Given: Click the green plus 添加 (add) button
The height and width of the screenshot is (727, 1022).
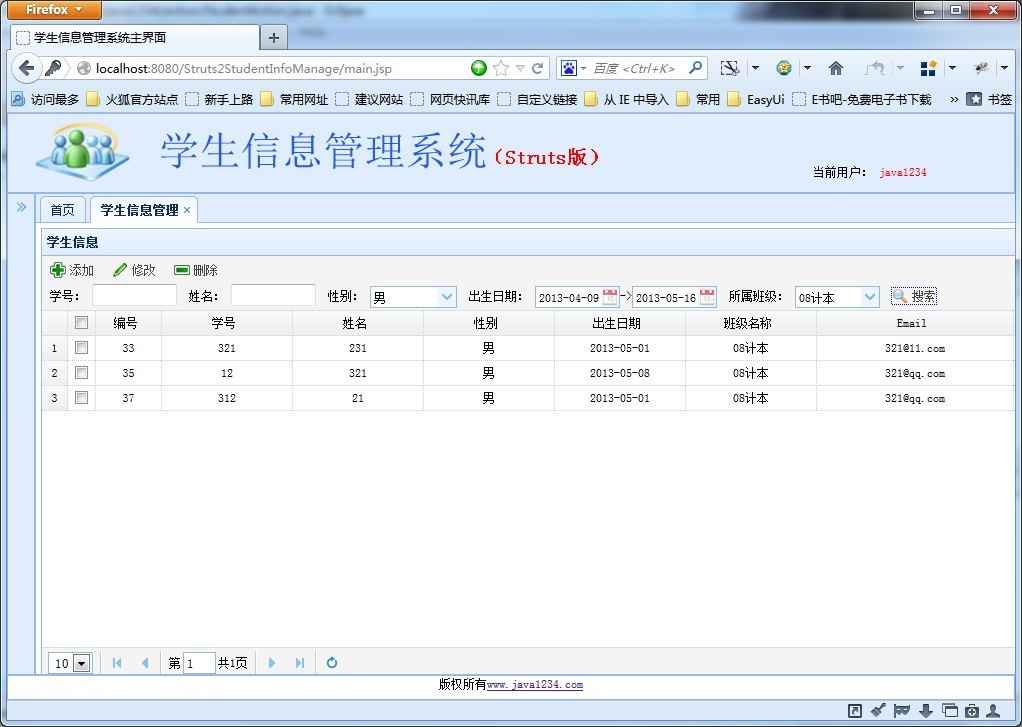Looking at the screenshot, I should click(72, 270).
